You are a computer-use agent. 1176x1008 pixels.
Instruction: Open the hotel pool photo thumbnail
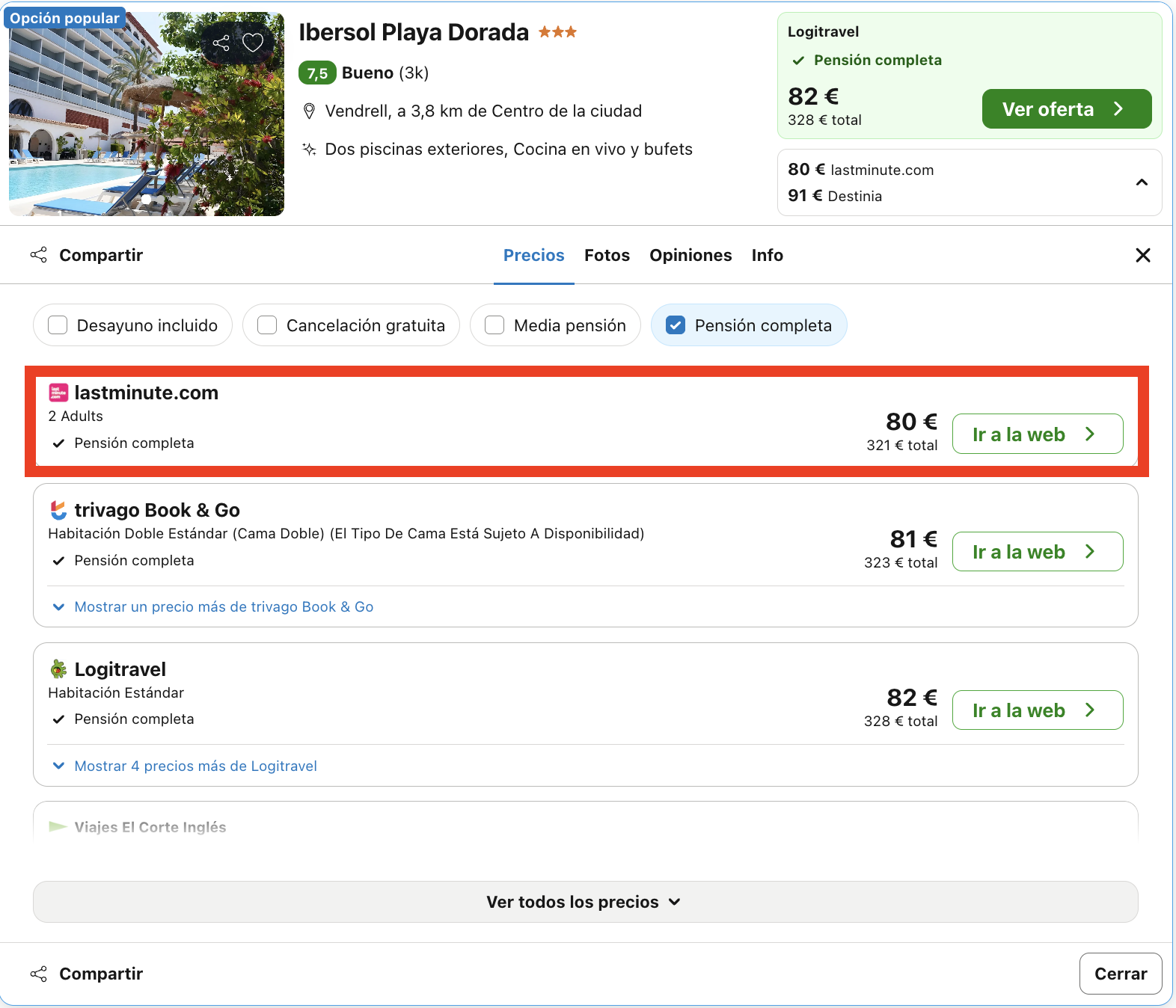[x=147, y=114]
